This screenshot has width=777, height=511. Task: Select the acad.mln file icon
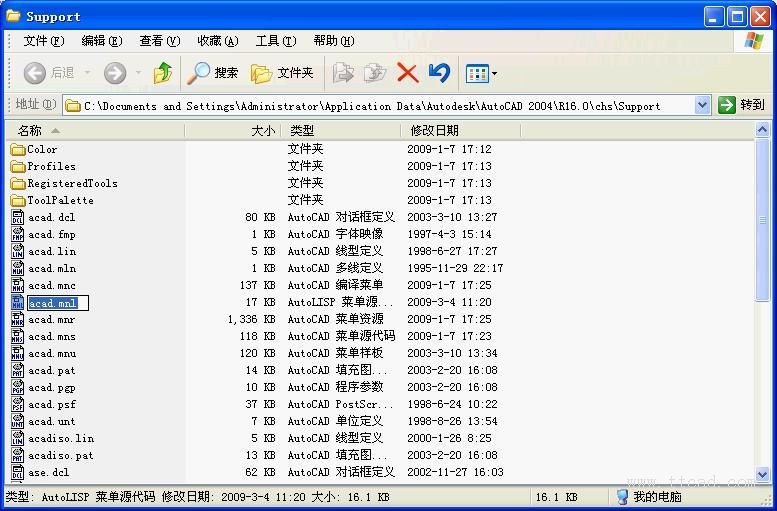(x=17, y=269)
